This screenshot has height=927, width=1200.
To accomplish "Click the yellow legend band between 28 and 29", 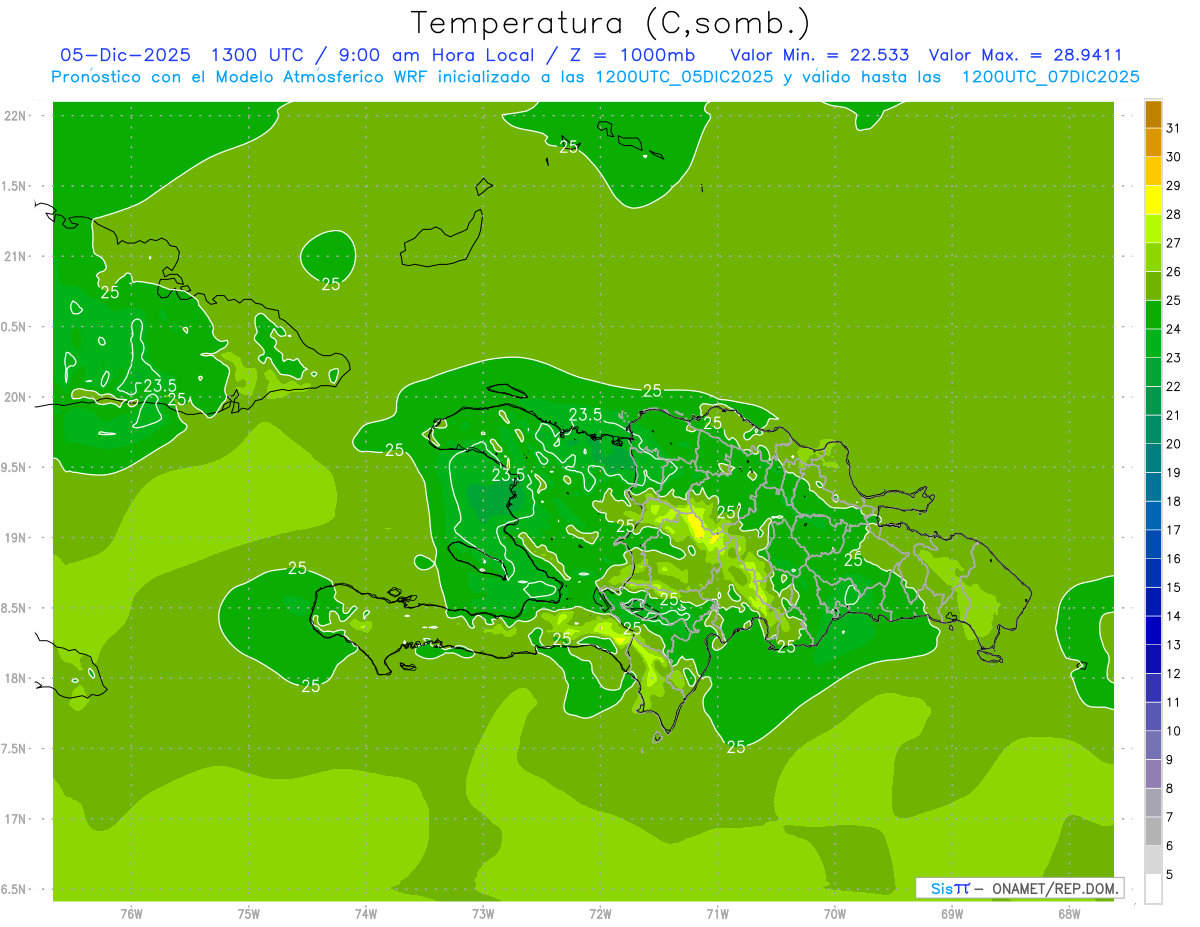I will click(1153, 200).
